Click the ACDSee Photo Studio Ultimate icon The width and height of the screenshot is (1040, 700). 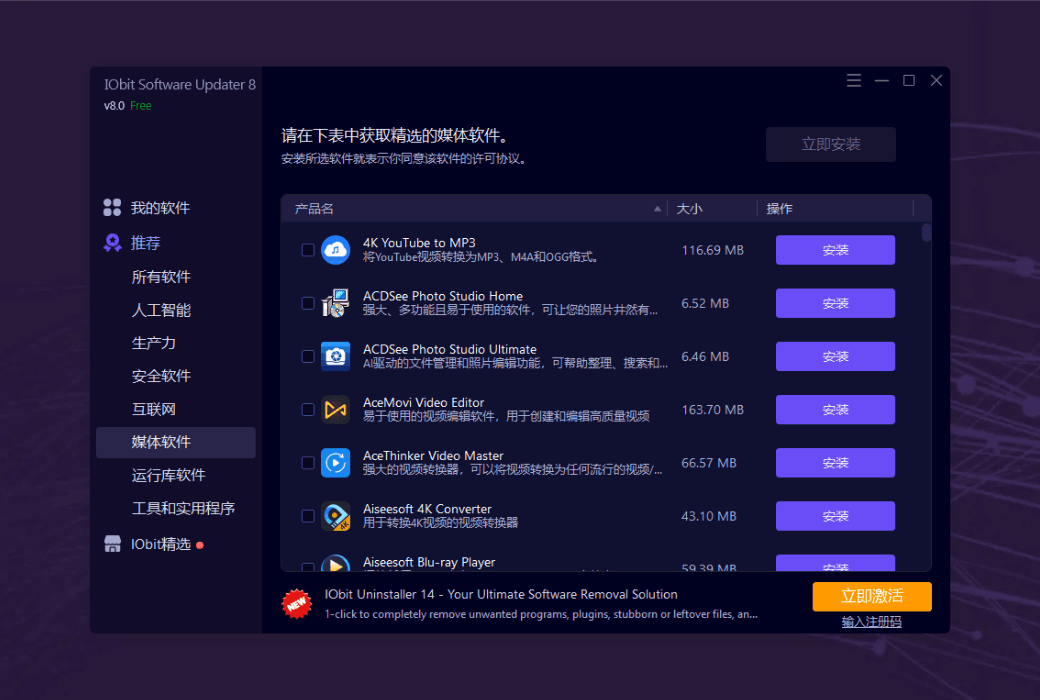[336, 356]
